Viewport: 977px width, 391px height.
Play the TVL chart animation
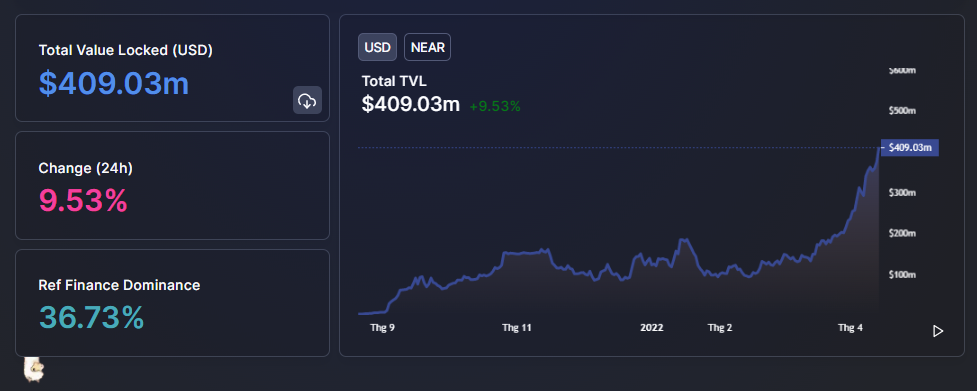pos(938,331)
